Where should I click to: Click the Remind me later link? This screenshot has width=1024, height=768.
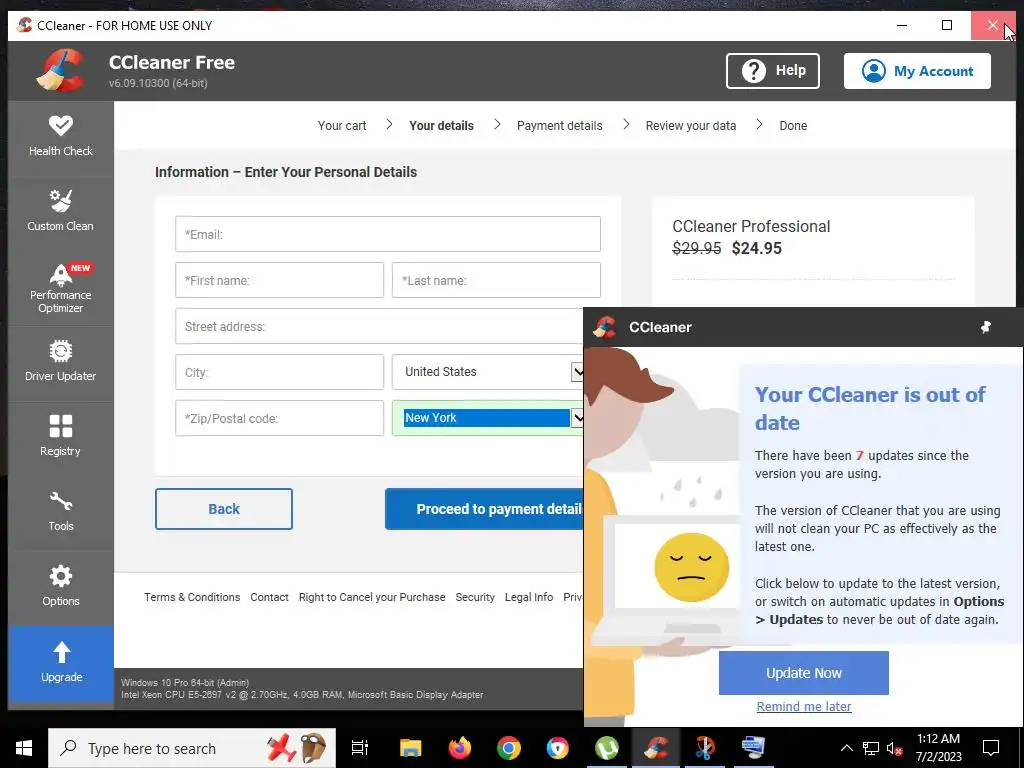coord(803,706)
